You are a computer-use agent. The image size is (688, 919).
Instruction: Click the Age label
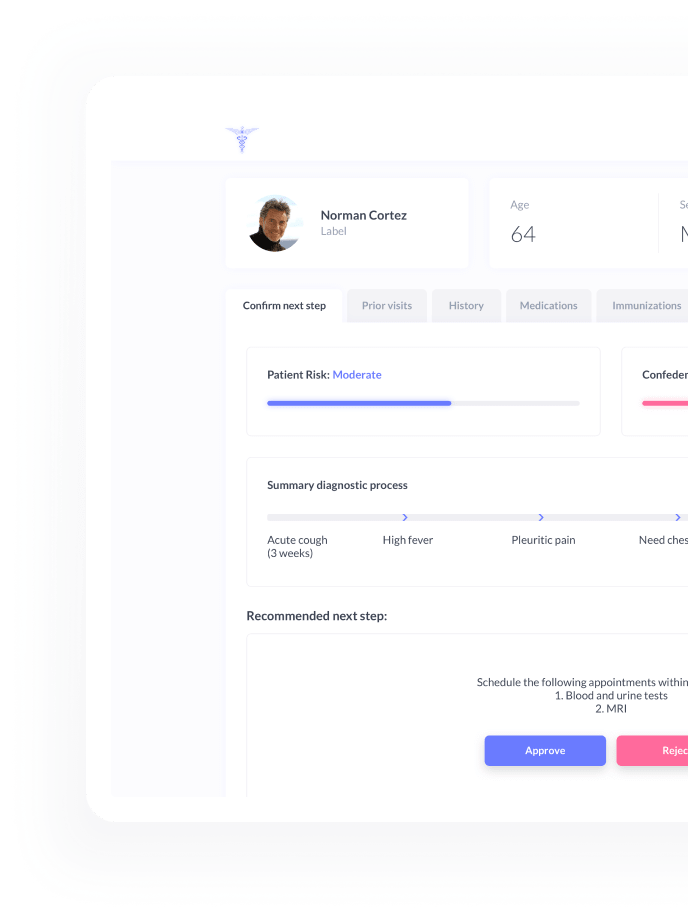click(519, 205)
